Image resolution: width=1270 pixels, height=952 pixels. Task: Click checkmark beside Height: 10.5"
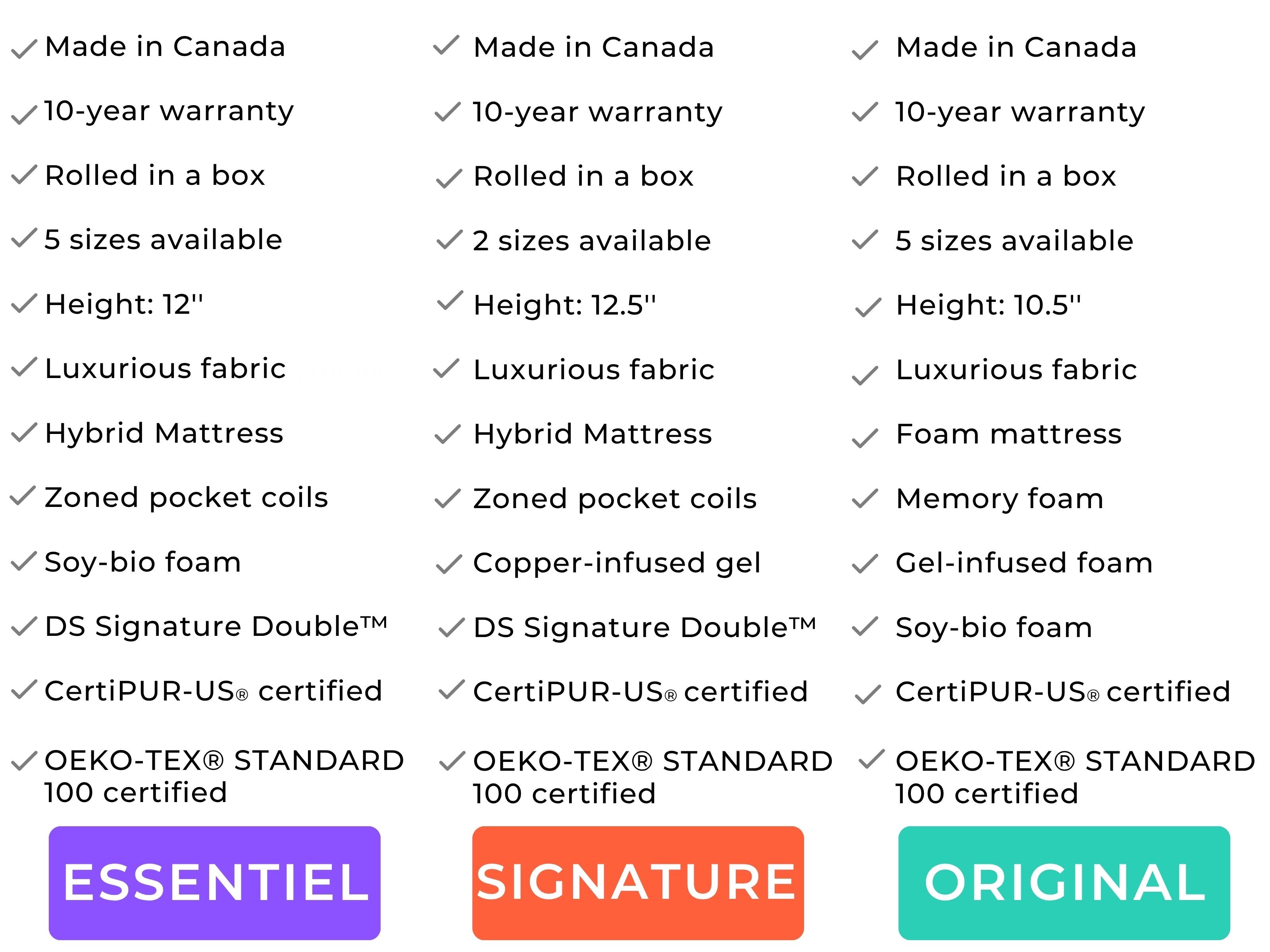868,307
